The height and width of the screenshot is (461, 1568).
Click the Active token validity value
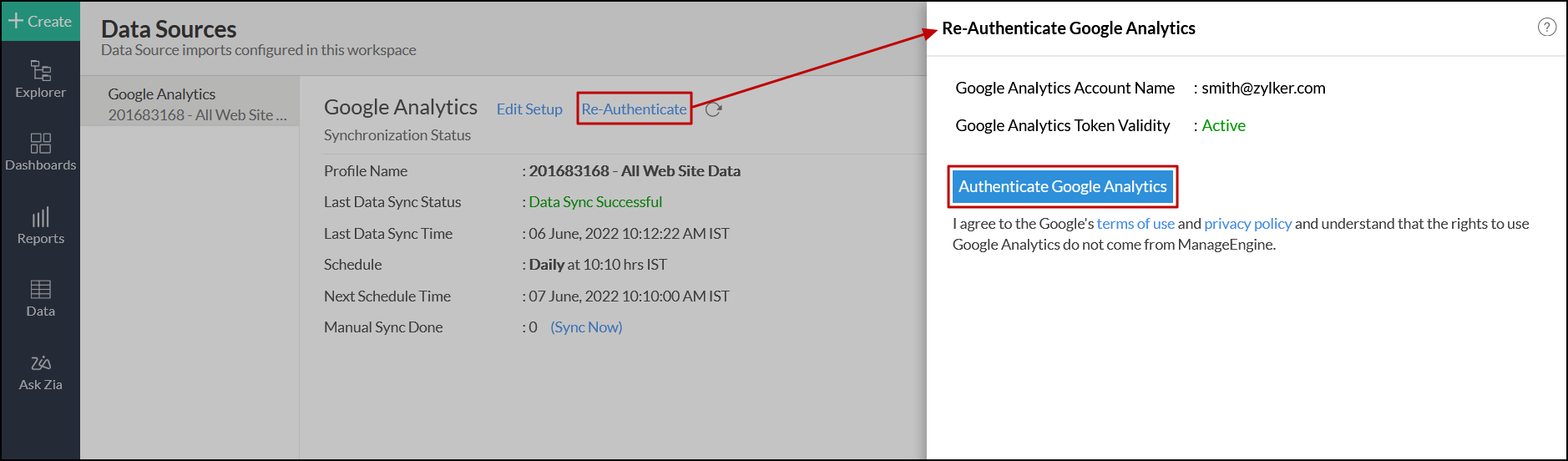(x=1223, y=126)
